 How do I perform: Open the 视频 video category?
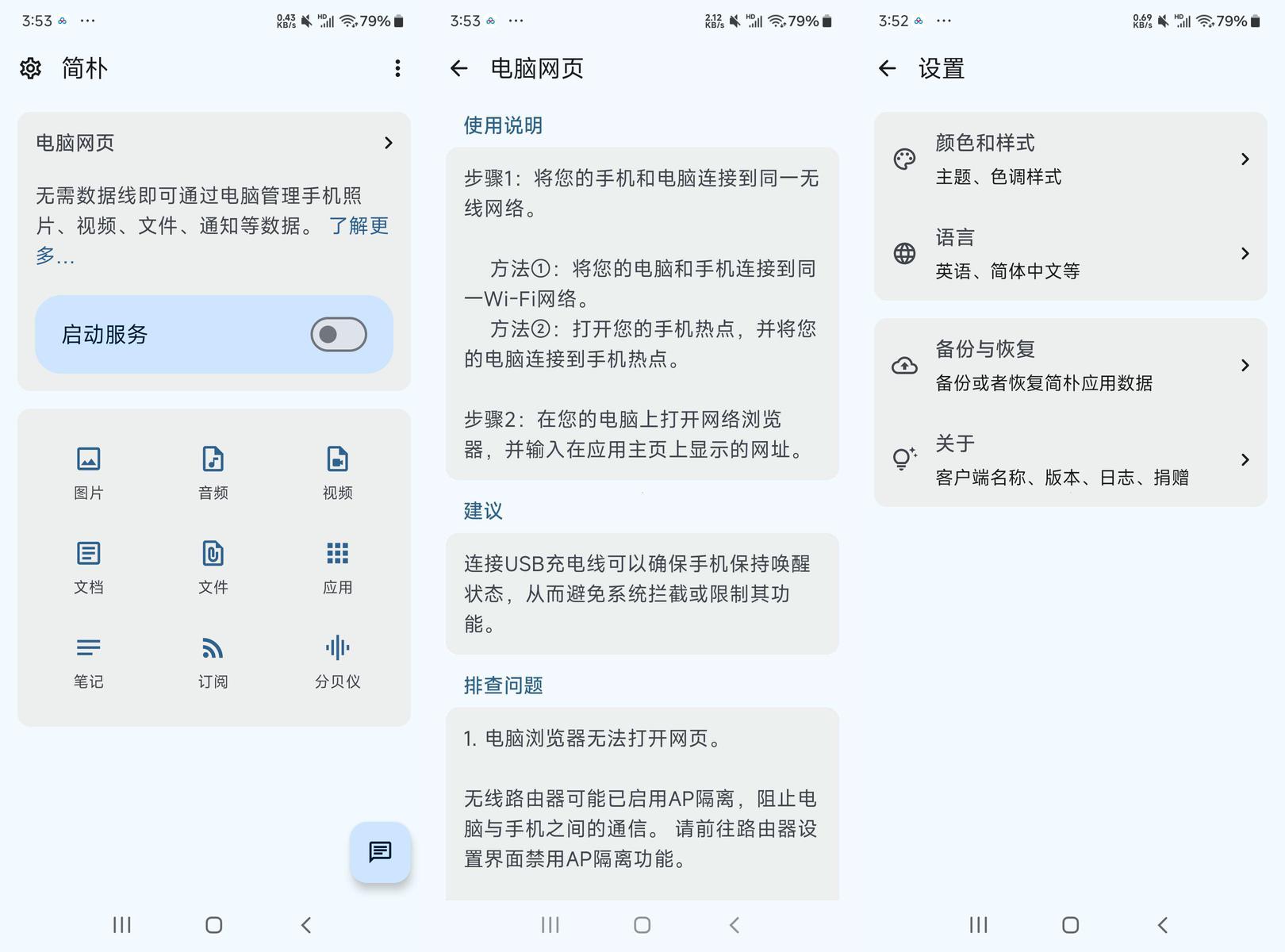tap(337, 473)
